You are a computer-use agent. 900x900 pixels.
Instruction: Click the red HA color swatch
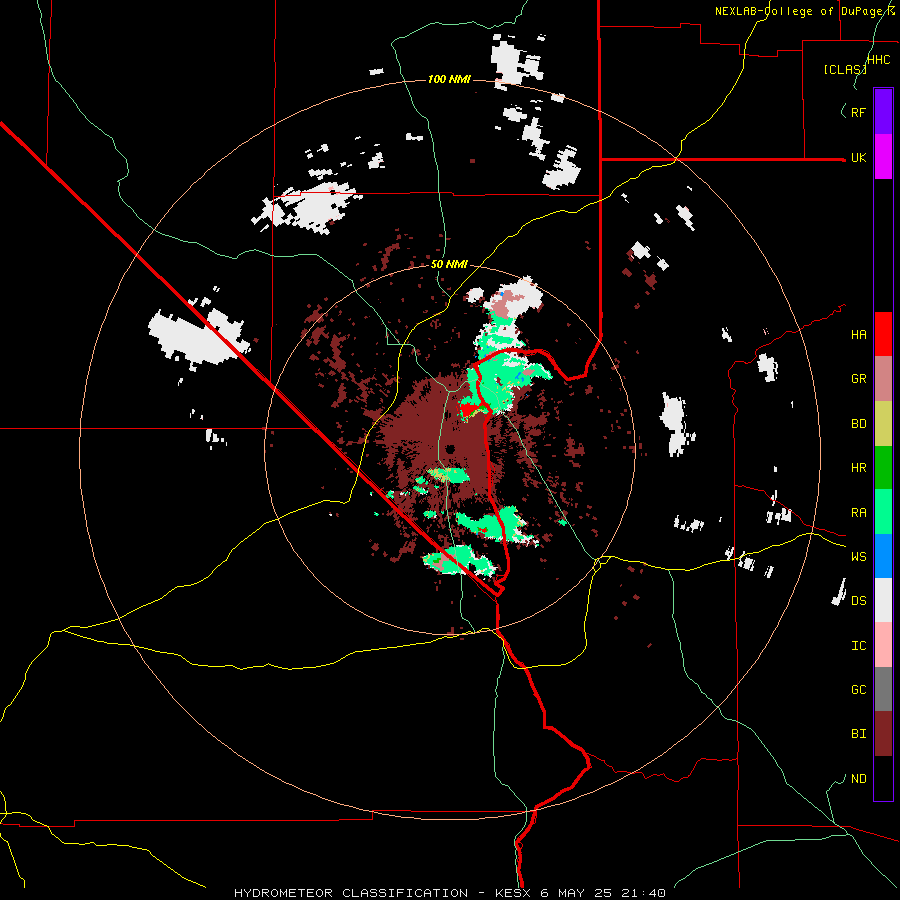[x=883, y=334]
